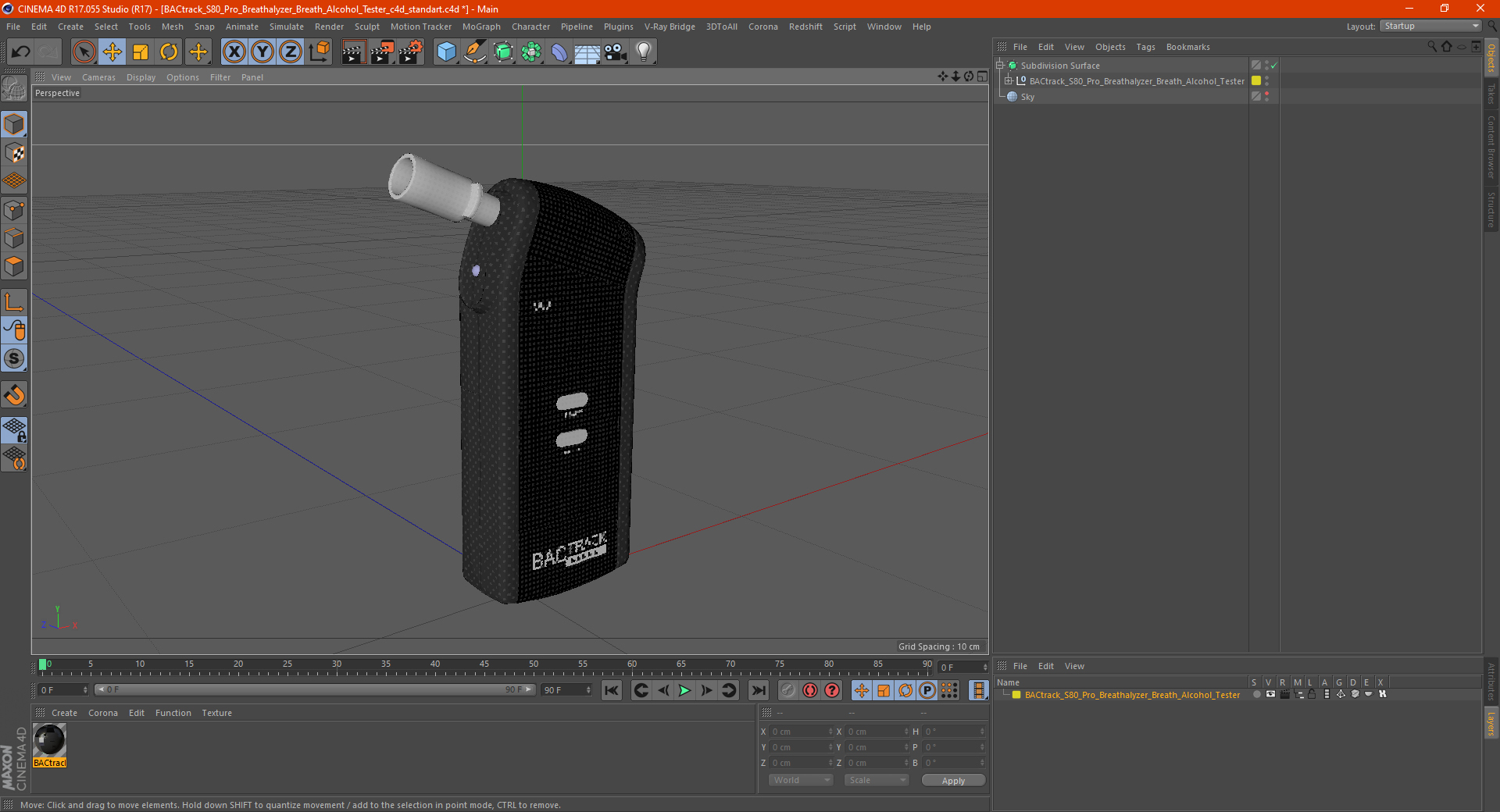The height and width of the screenshot is (812, 1500).
Task: Collapse the Subdivision Surface hierarchy
Action: (x=999, y=66)
